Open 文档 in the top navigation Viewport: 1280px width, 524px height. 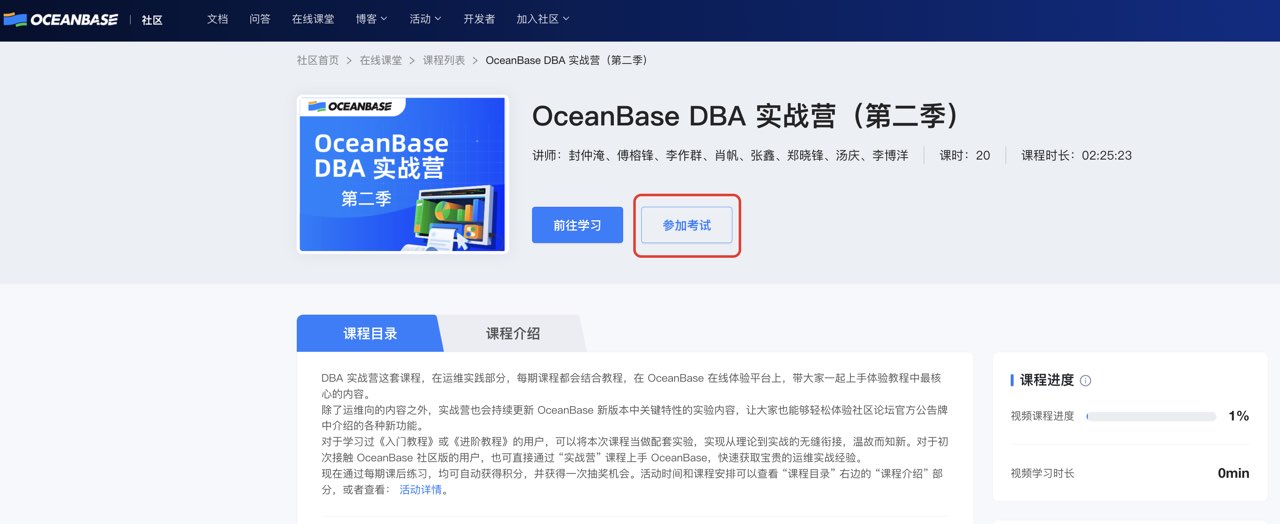click(x=217, y=19)
